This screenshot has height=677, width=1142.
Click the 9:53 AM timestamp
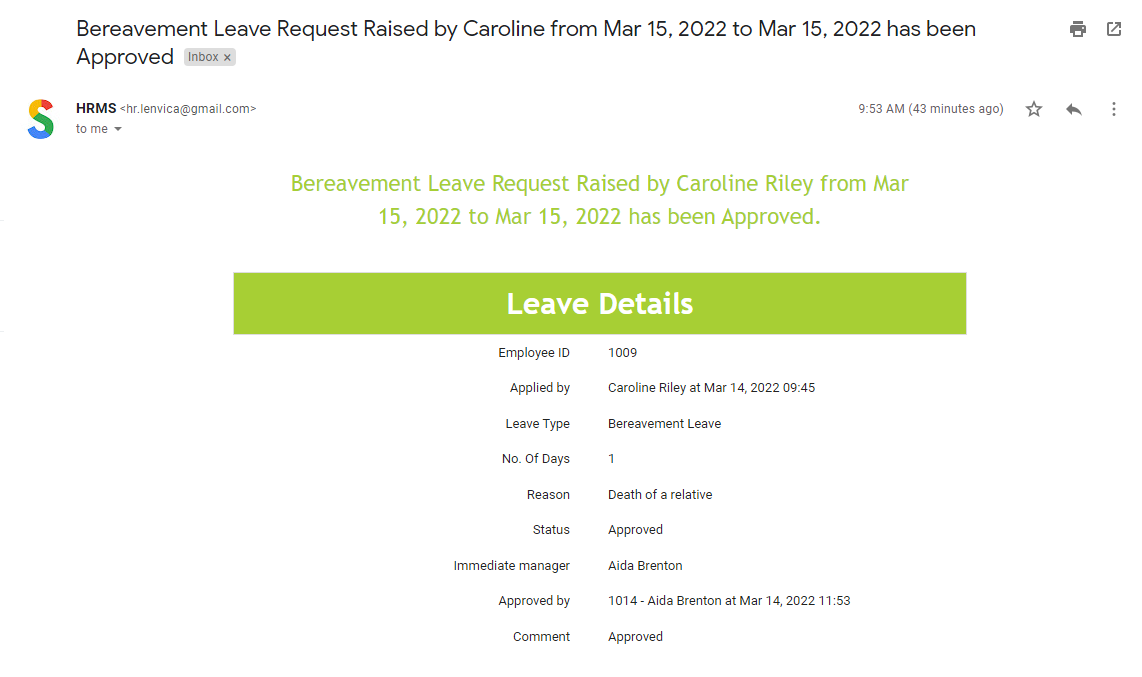[x=930, y=108]
